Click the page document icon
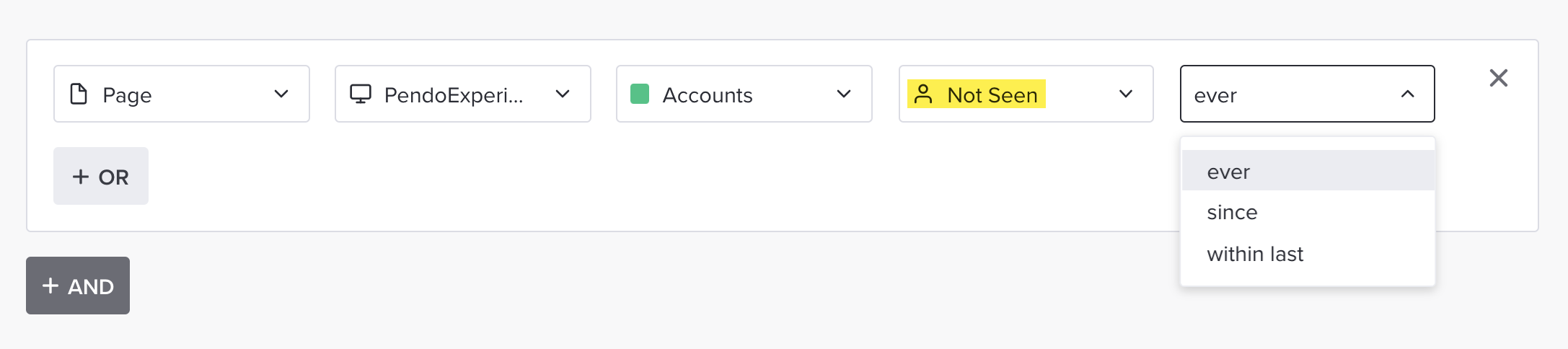 (x=79, y=94)
